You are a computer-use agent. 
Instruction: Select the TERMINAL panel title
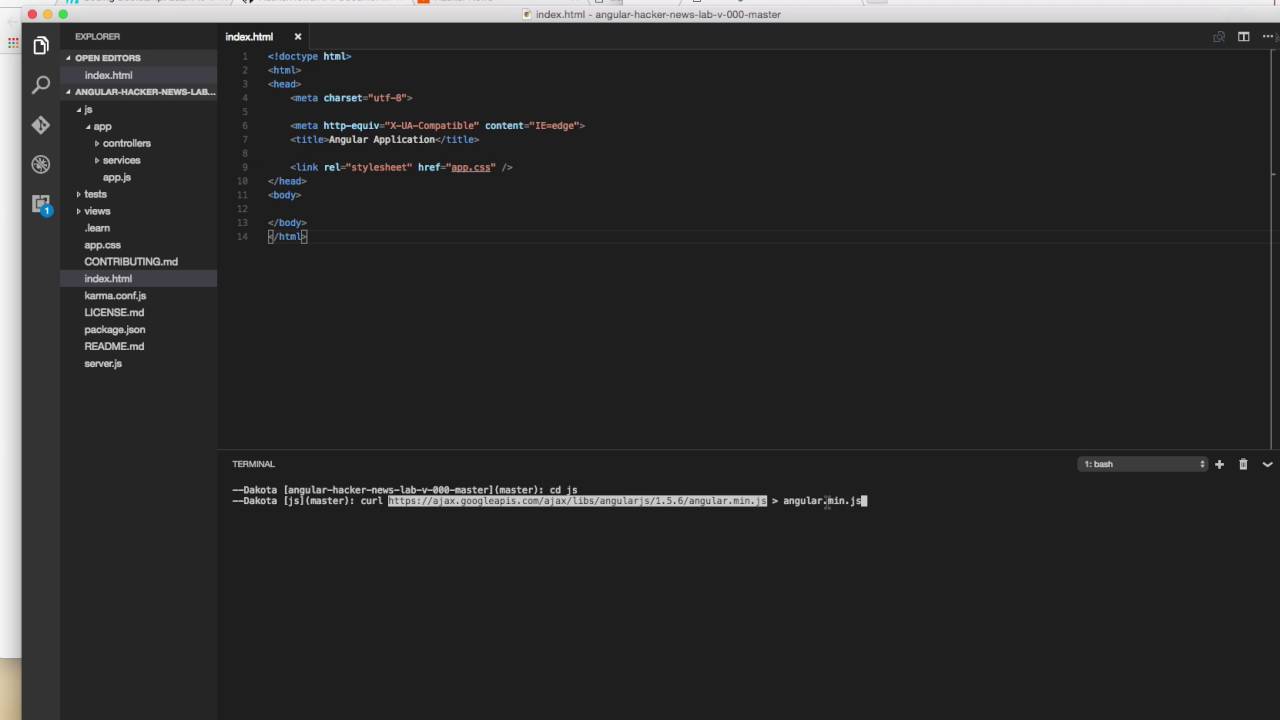253,464
